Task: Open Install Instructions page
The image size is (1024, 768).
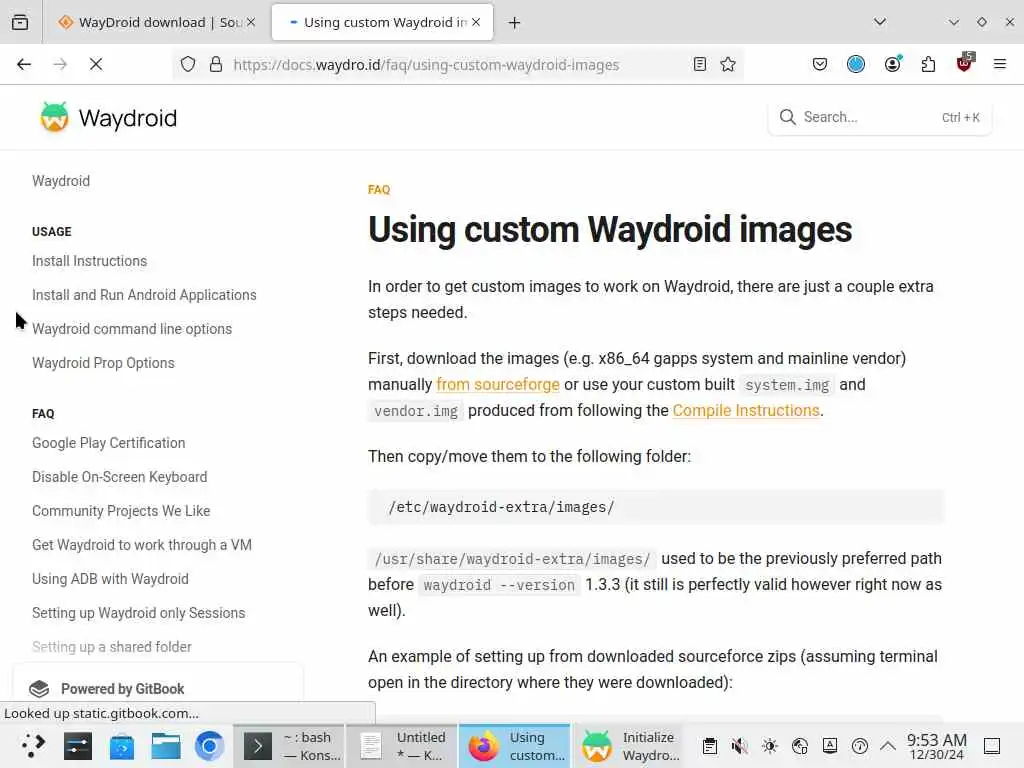Action: point(89,261)
